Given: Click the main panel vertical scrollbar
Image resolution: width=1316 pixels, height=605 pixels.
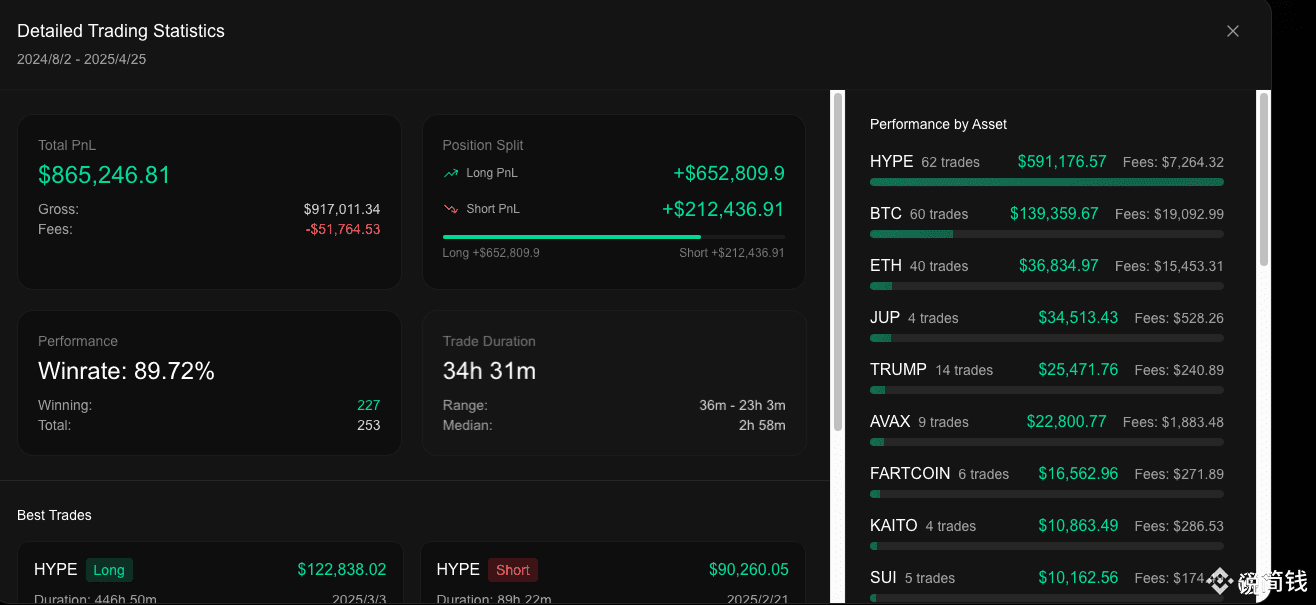Looking at the screenshot, I should [x=838, y=262].
